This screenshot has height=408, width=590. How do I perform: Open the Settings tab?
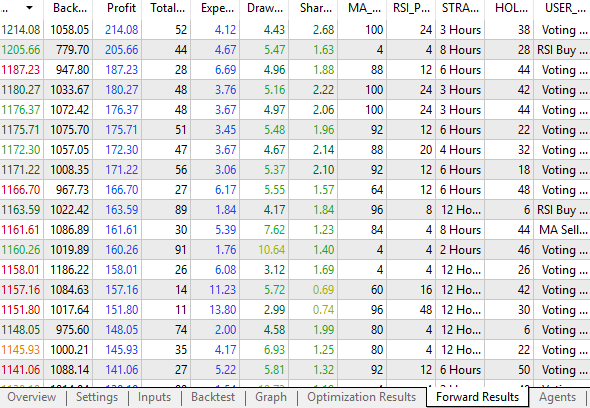[97, 397]
